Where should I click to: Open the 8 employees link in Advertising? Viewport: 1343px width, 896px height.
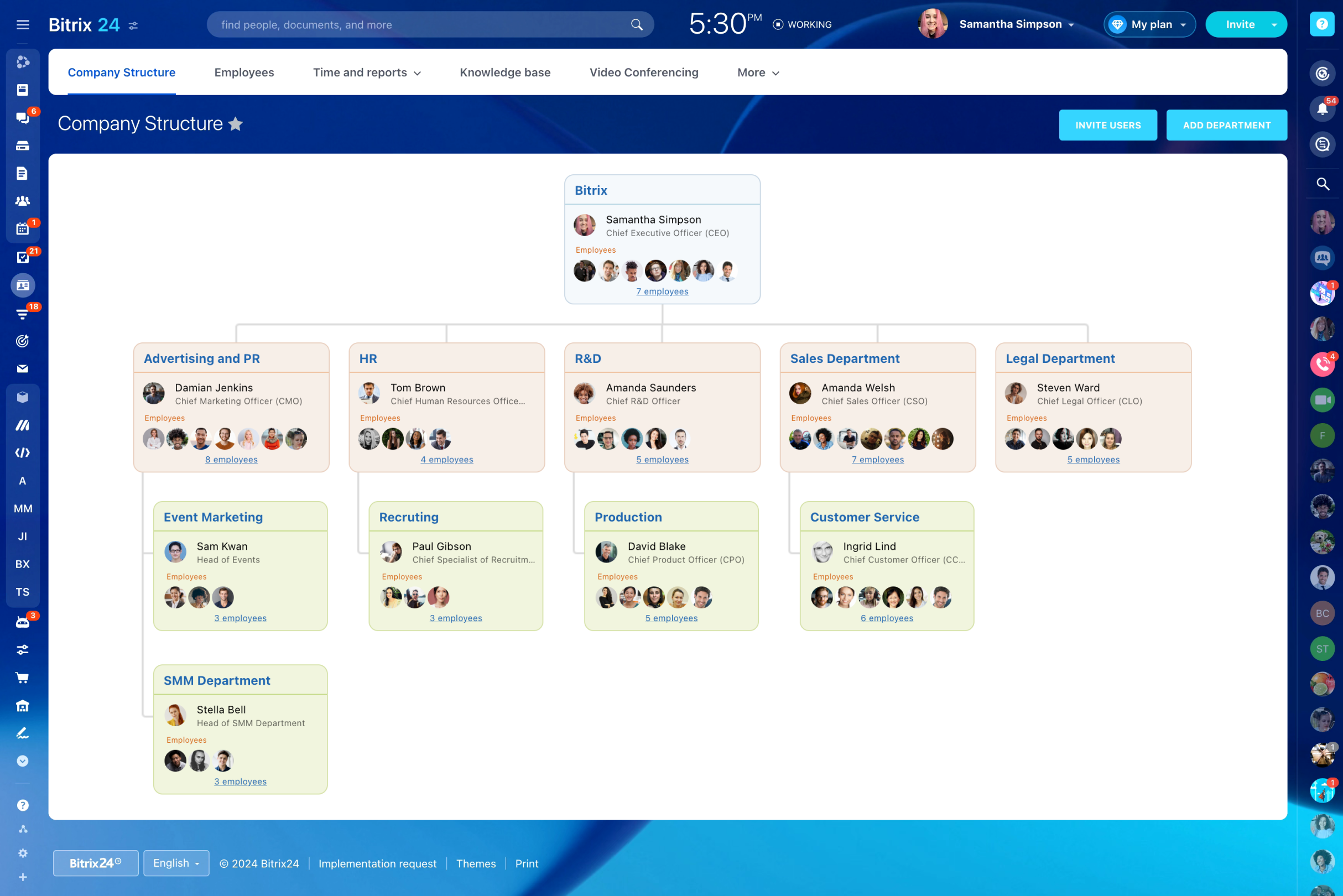[x=231, y=460]
